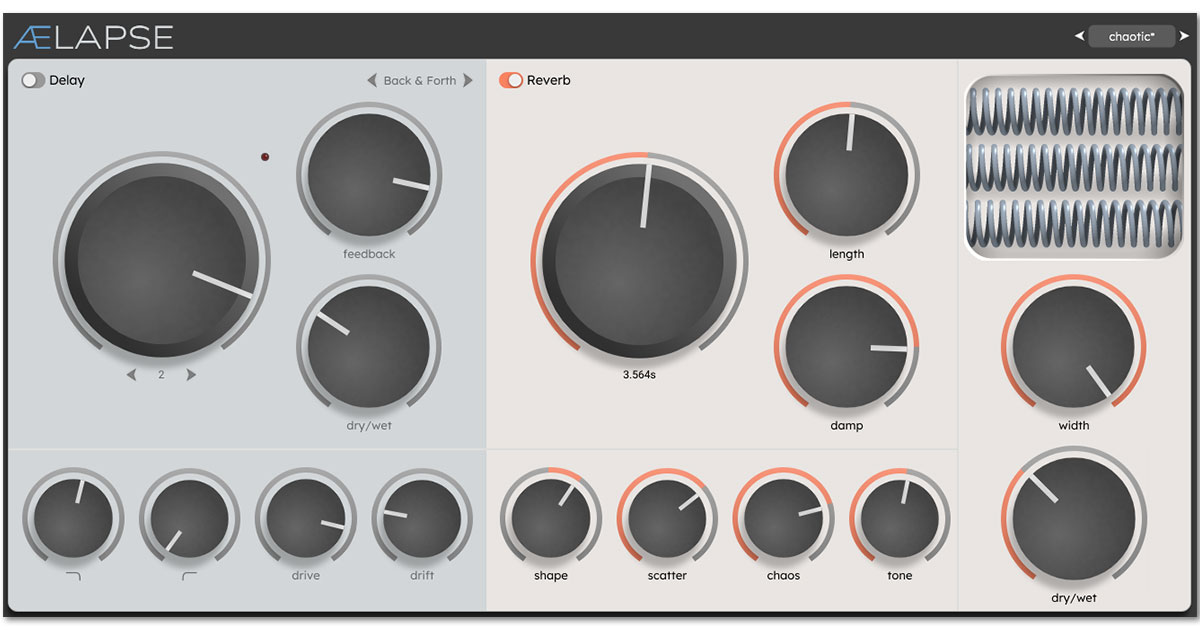Switch to the previous delay mode

pos(372,81)
